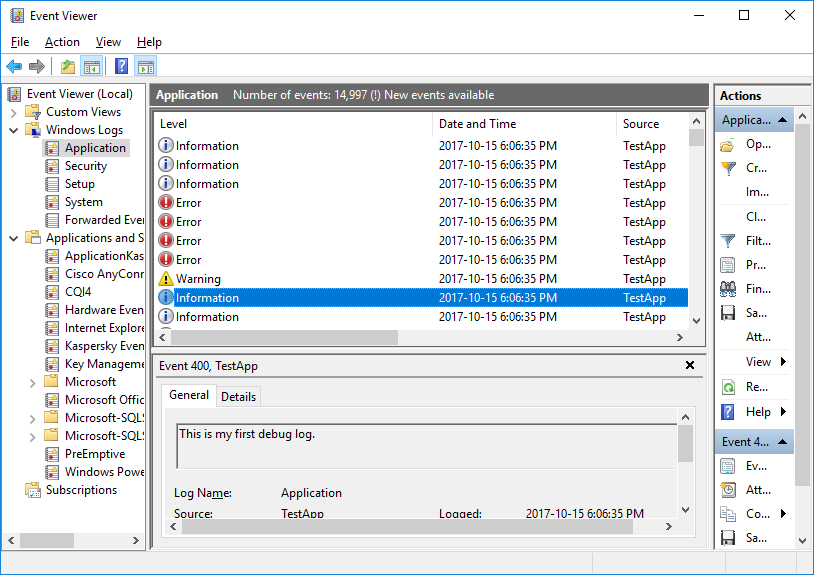
Task: Toggle the Show/Hide Console Tree icon
Action: click(x=92, y=66)
